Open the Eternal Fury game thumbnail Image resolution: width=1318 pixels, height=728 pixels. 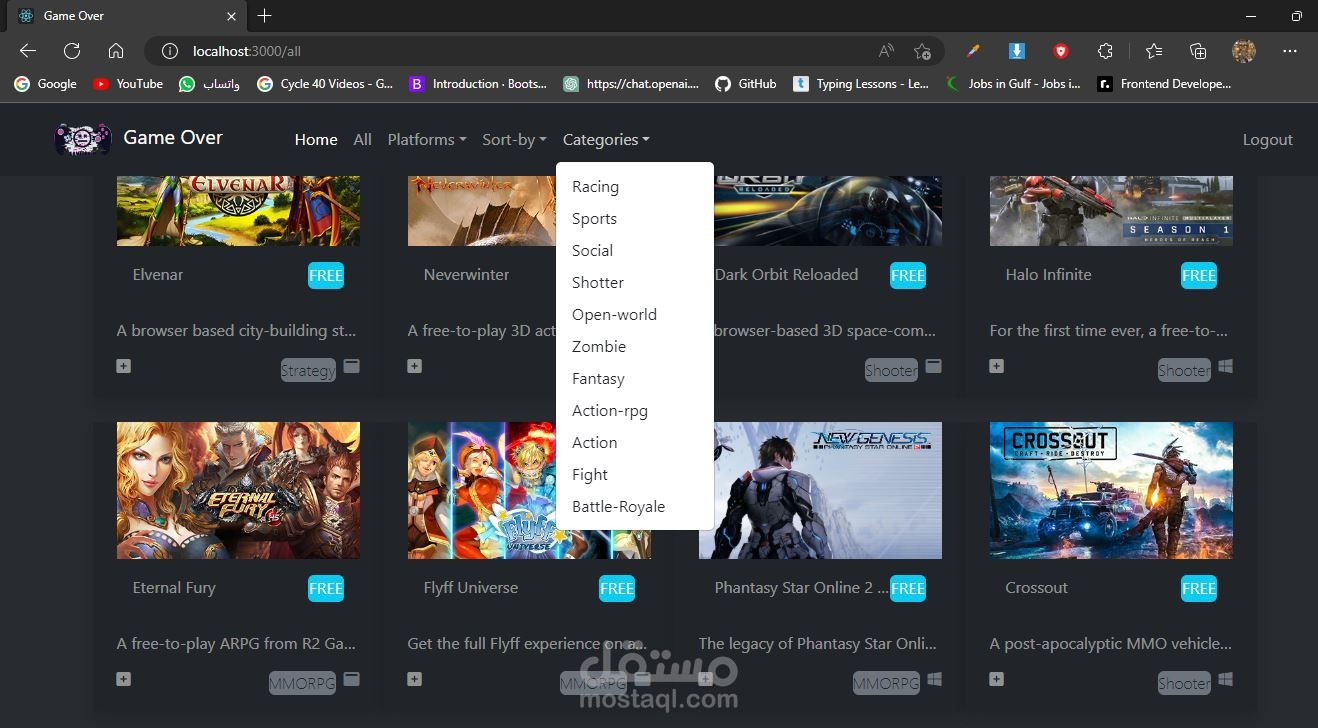238,490
